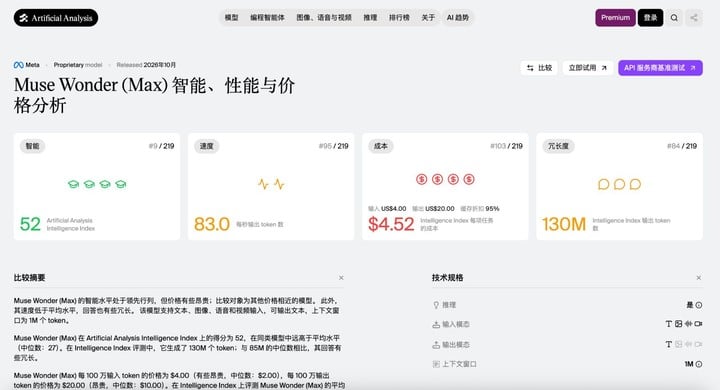Open the 图像、语音与视频 menu
Image resolution: width=720 pixels, height=390 pixels.
click(324, 17)
